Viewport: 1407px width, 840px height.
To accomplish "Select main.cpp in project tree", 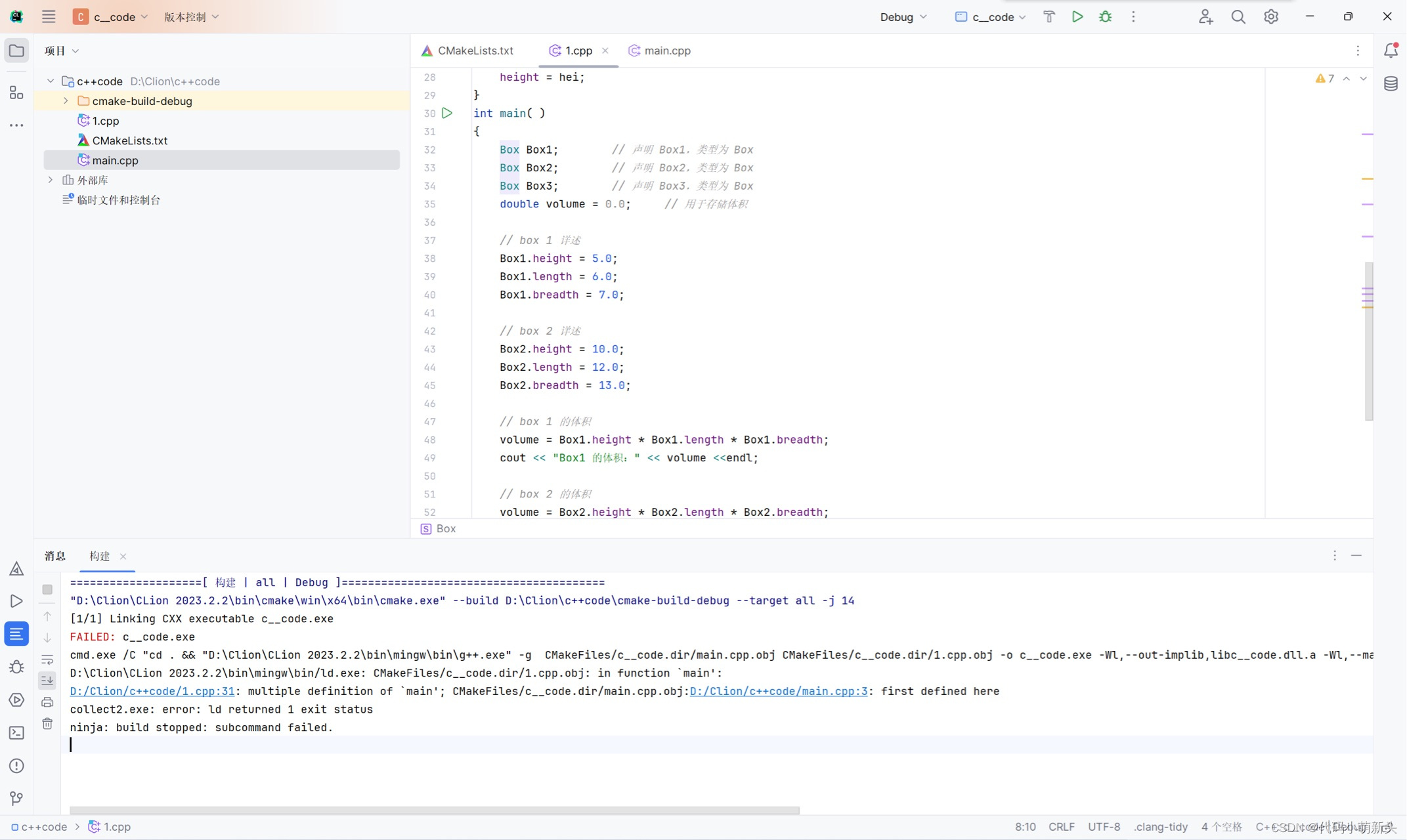I will point(221,160).
